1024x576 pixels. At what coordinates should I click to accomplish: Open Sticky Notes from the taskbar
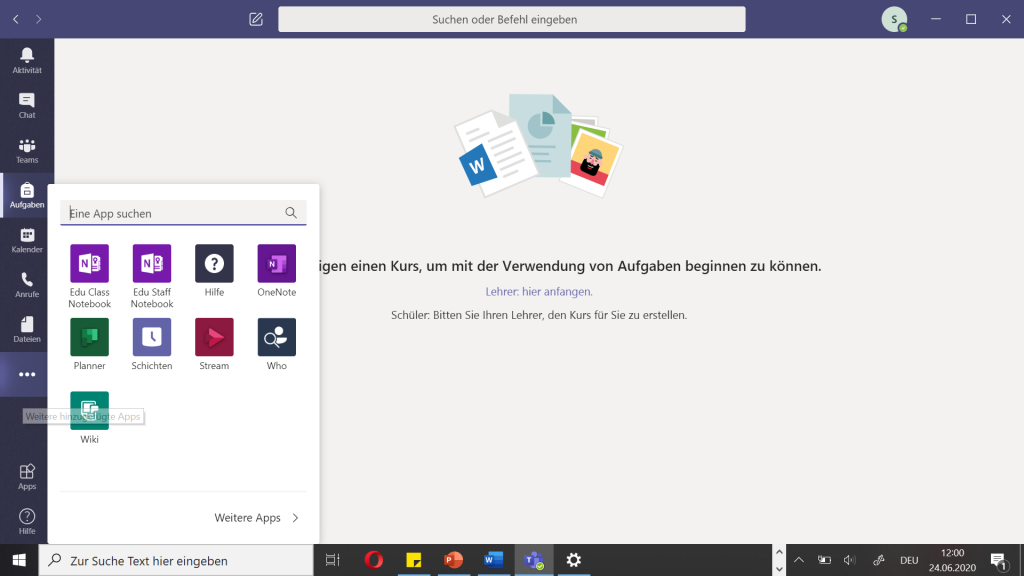point(413,560)
